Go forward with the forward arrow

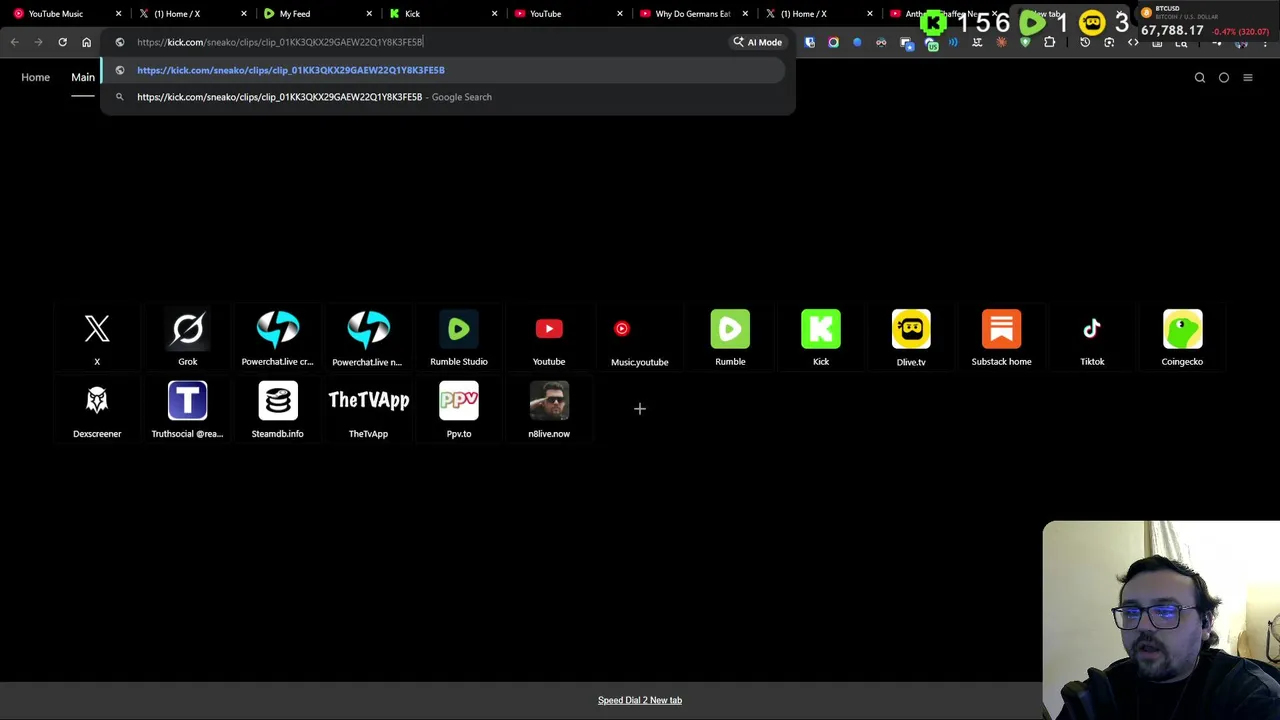point(38,42)
